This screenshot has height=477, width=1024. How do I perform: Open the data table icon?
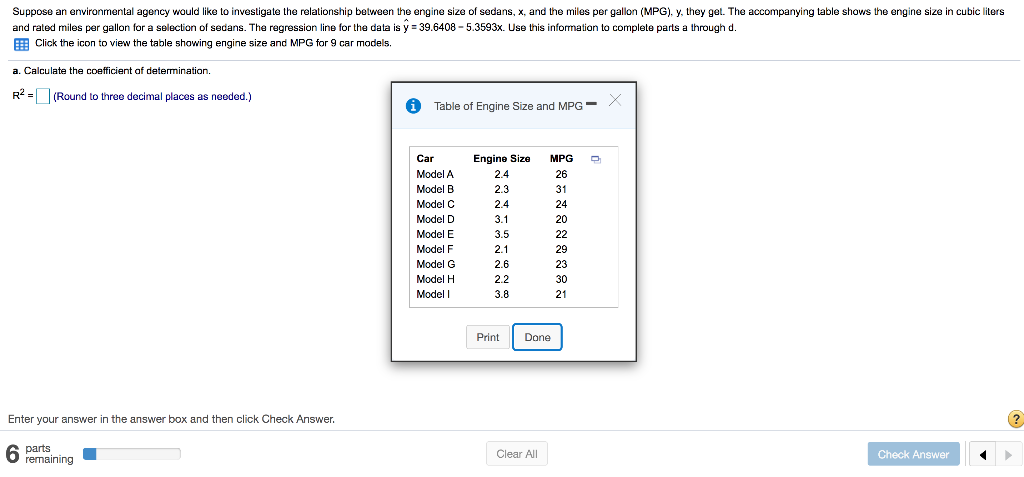click(x=22, y=44)
